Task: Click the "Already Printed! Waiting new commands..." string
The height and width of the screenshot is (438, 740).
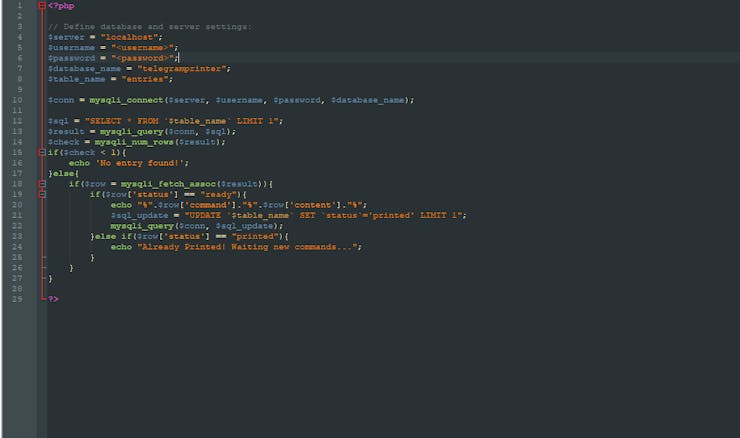Action: coord(247,247)
